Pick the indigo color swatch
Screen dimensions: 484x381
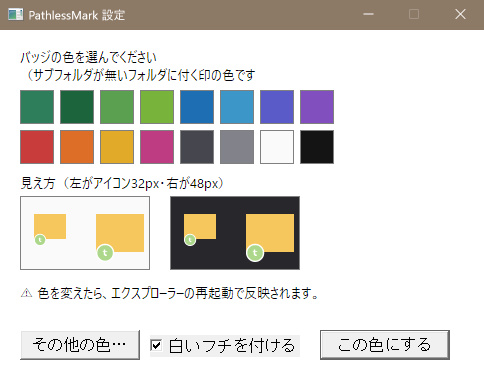[277, 107]
